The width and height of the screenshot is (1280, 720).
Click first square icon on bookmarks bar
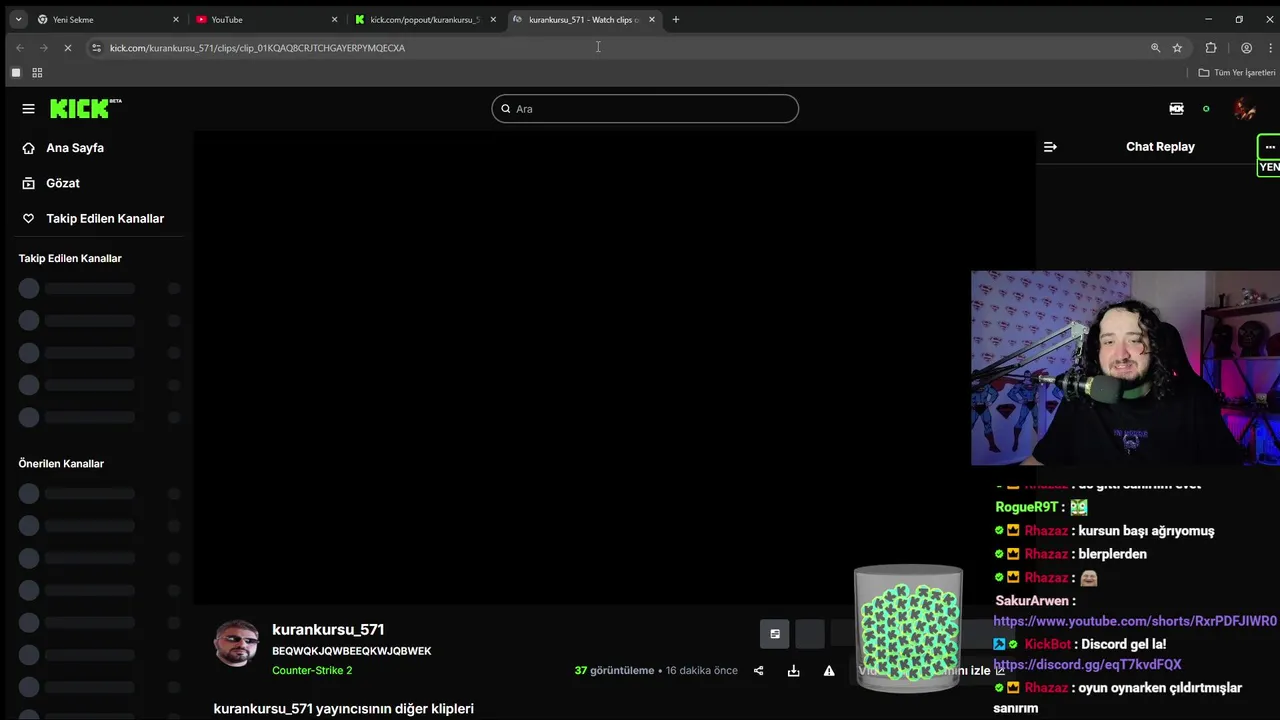(x=15, y=73)
